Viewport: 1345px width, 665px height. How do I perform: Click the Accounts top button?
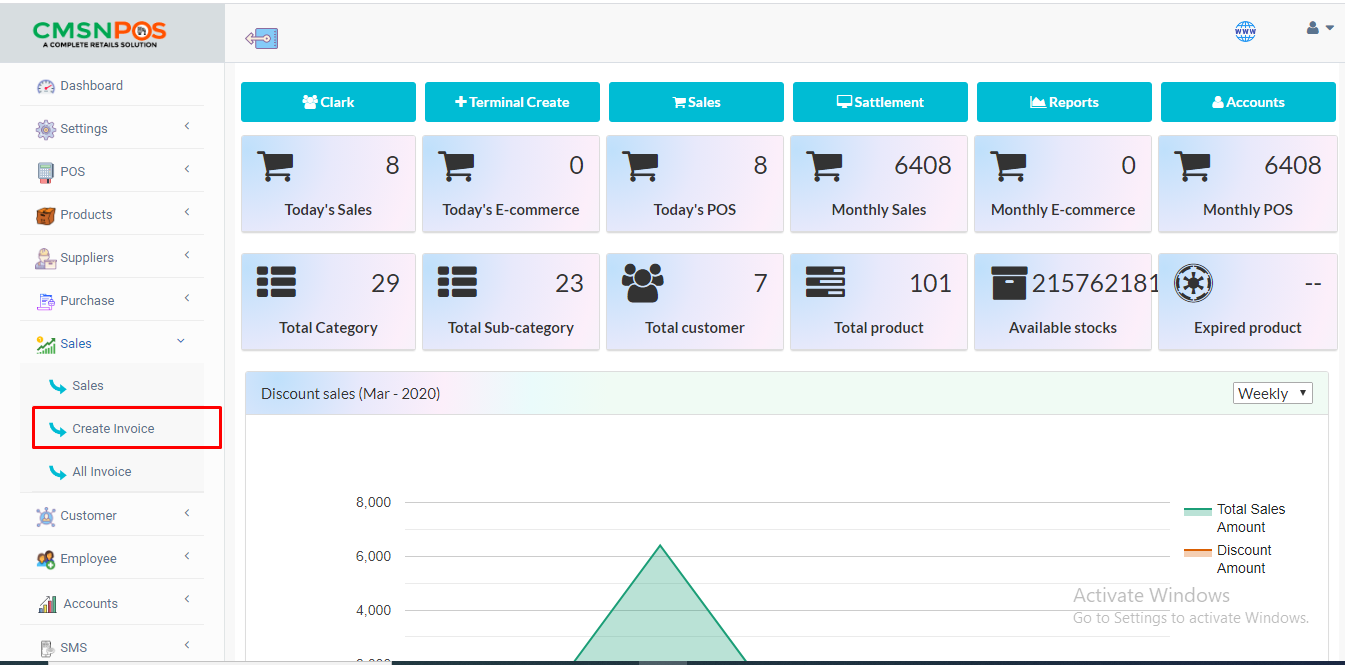(x=1248, y=102)
